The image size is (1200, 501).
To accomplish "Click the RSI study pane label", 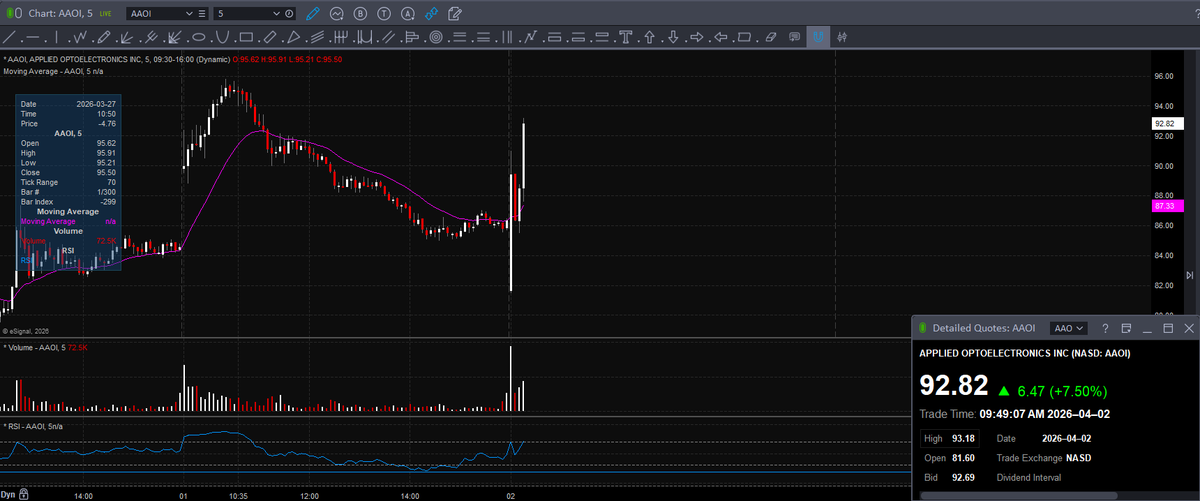I will 33,427.
